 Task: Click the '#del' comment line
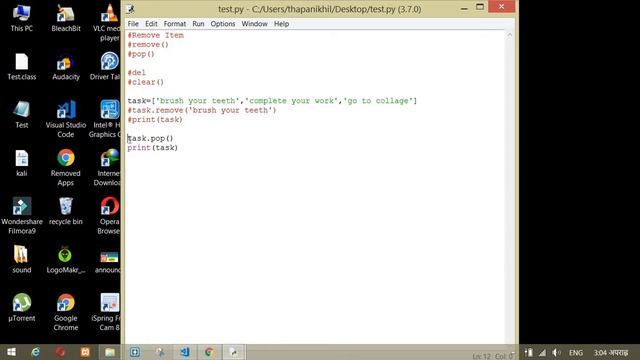[137, 73]
